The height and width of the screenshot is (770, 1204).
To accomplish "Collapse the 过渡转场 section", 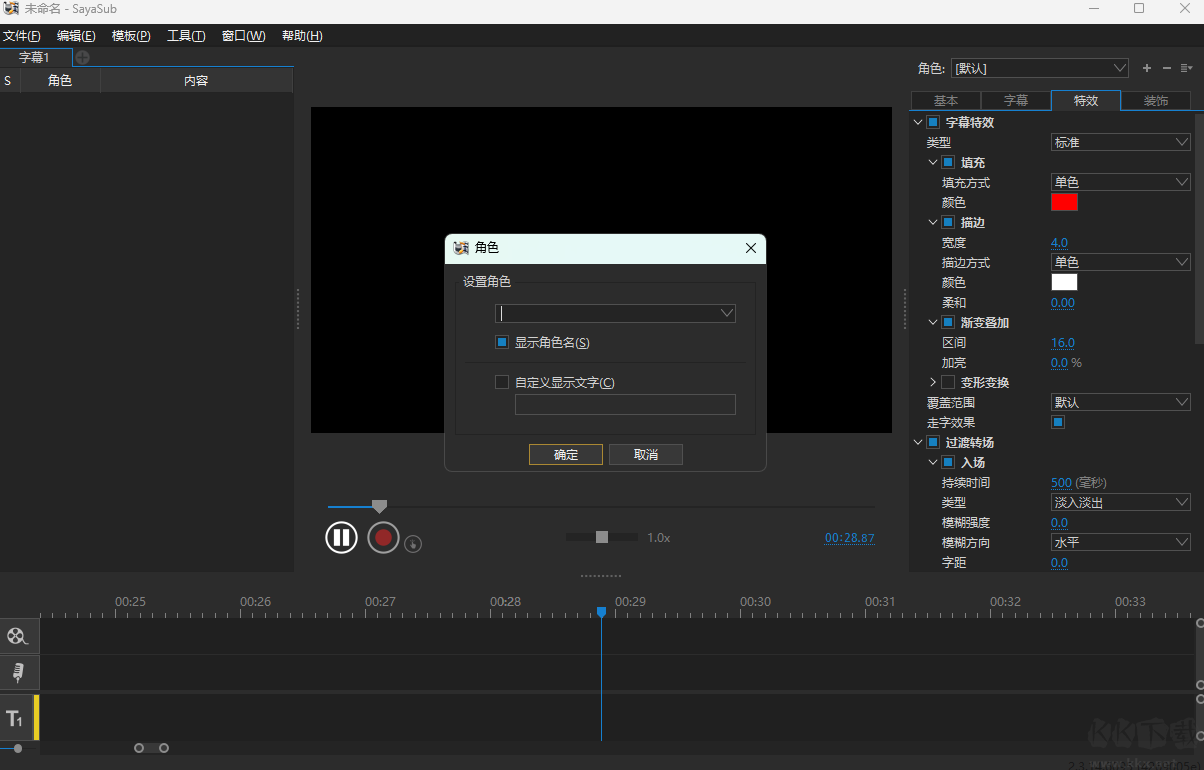I will click(x=917, y=442).
